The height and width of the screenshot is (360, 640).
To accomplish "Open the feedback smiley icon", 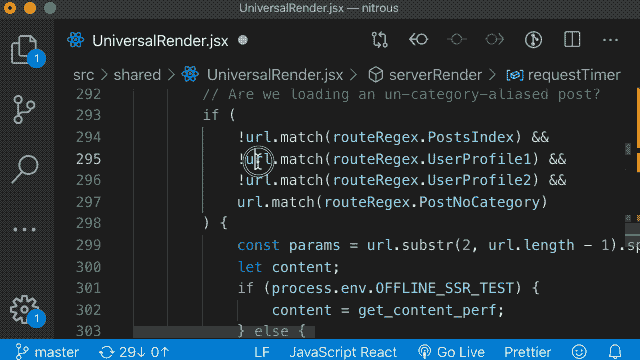I will click(x=579, y=351).
